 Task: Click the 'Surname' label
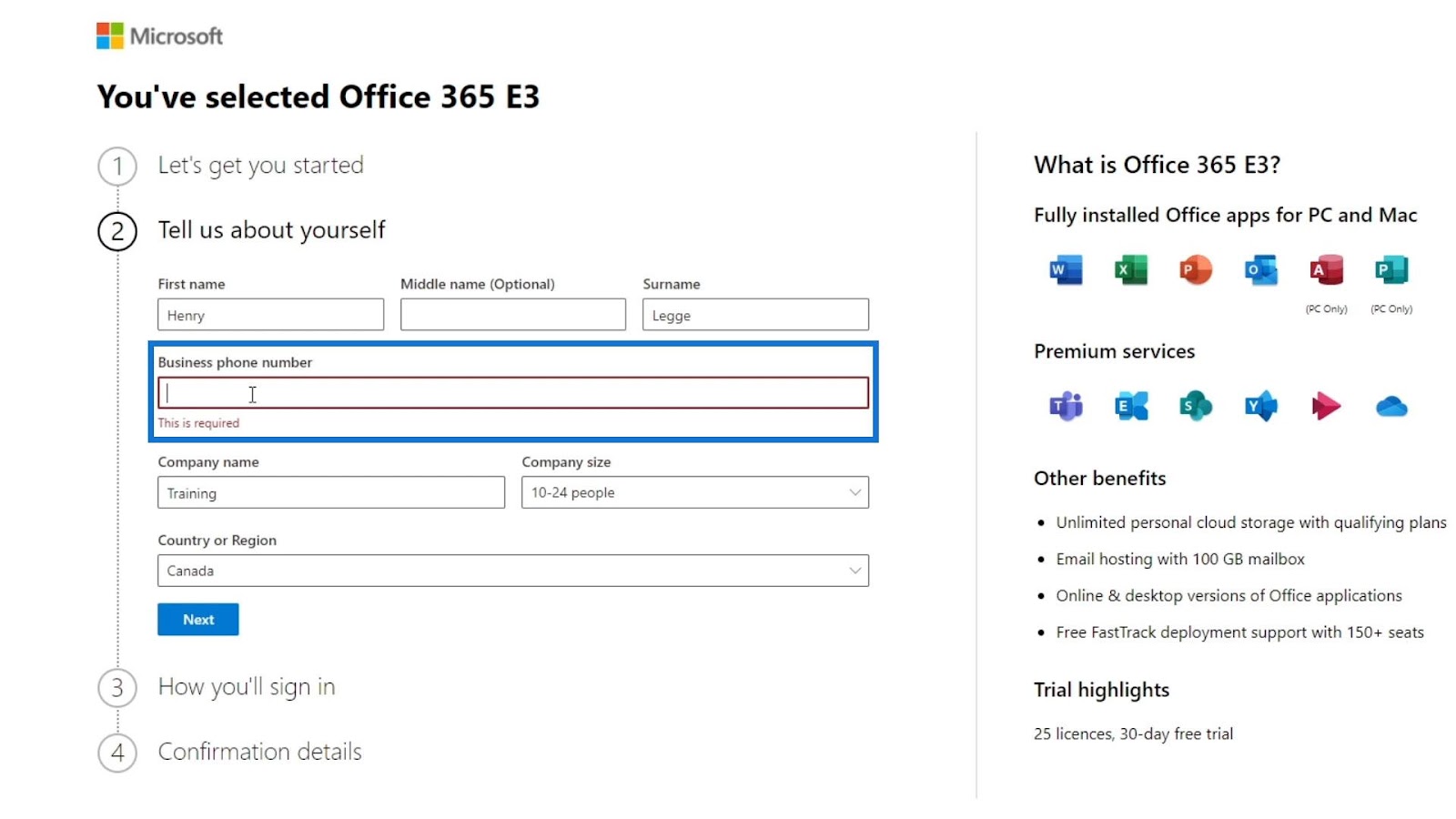coord(672,284)
